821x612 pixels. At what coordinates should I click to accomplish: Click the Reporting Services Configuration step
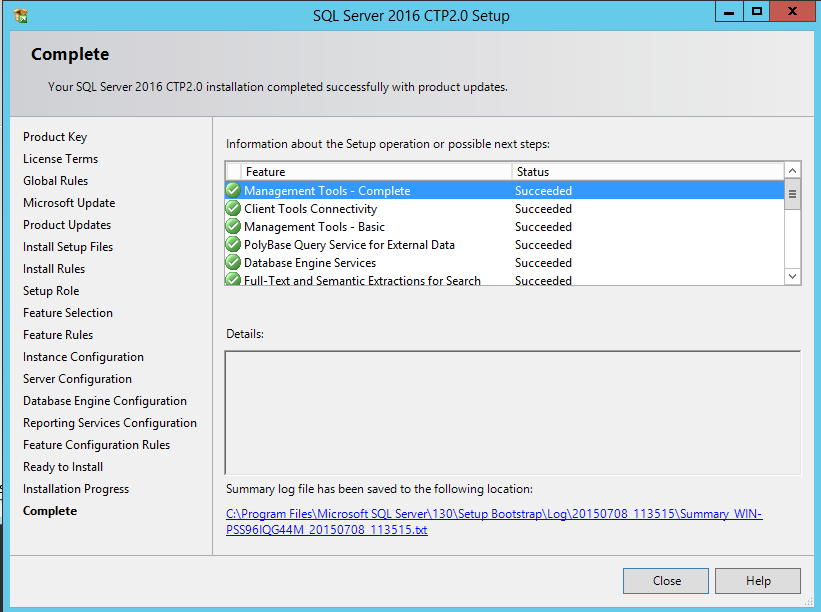(110, 423)
